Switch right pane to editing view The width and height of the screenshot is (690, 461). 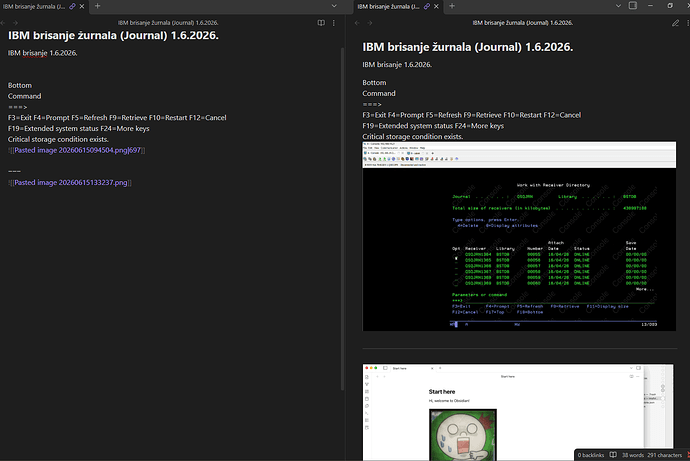point(675,23)
